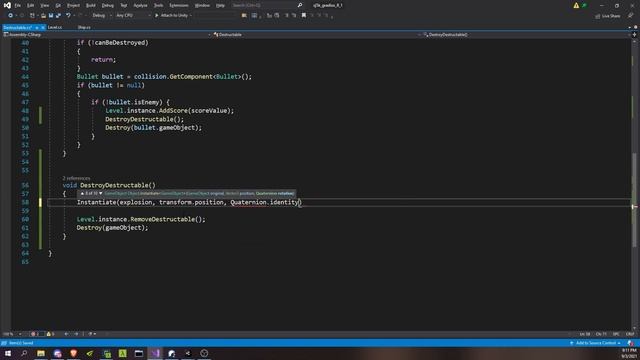640x360 pixels.
Task: Open the View menu
Action: coord(44,6)
